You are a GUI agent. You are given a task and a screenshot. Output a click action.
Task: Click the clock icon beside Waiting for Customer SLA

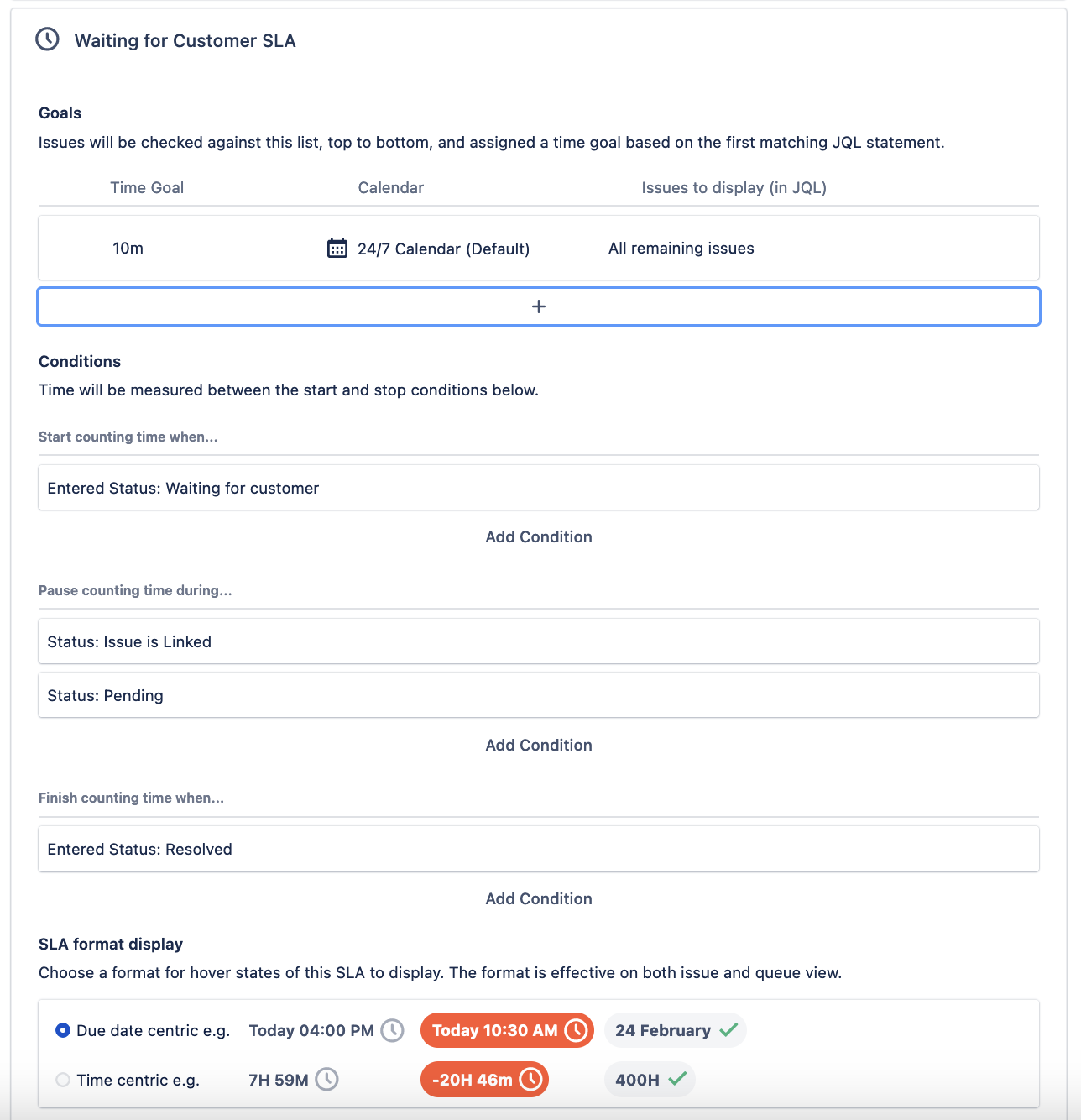tap(47, 39)
